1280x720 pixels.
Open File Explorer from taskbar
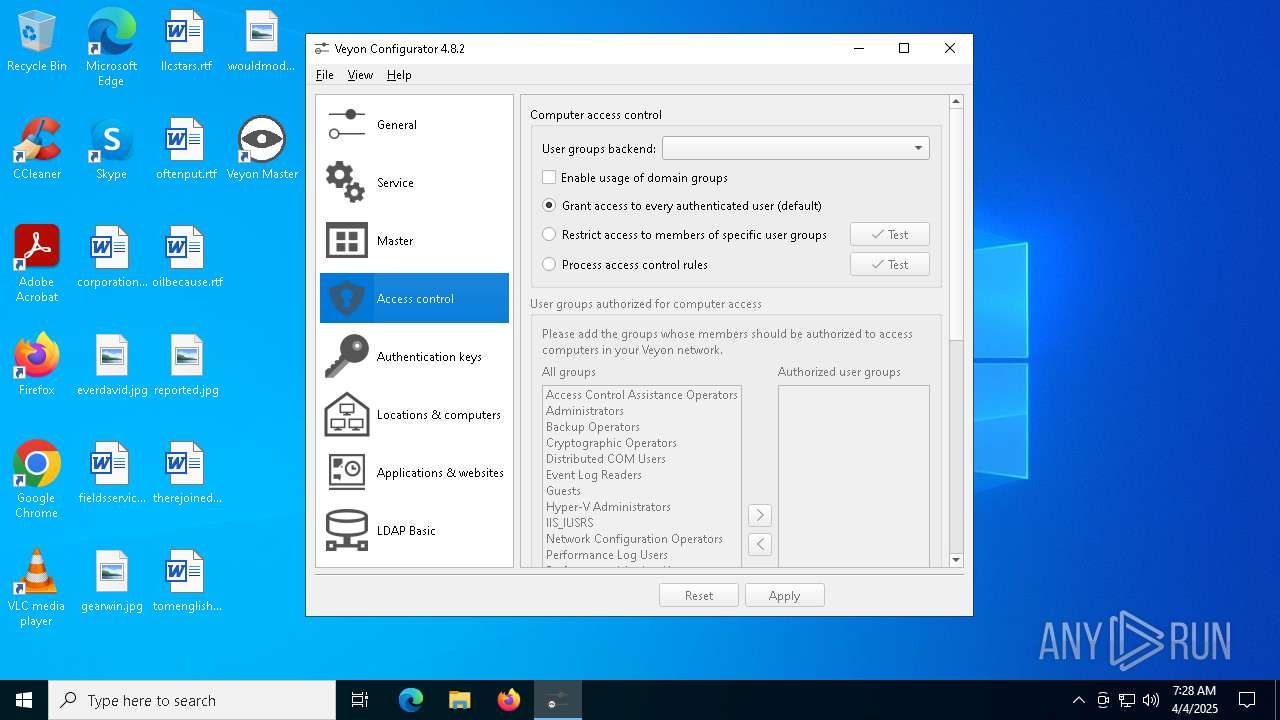pos(459,700)
